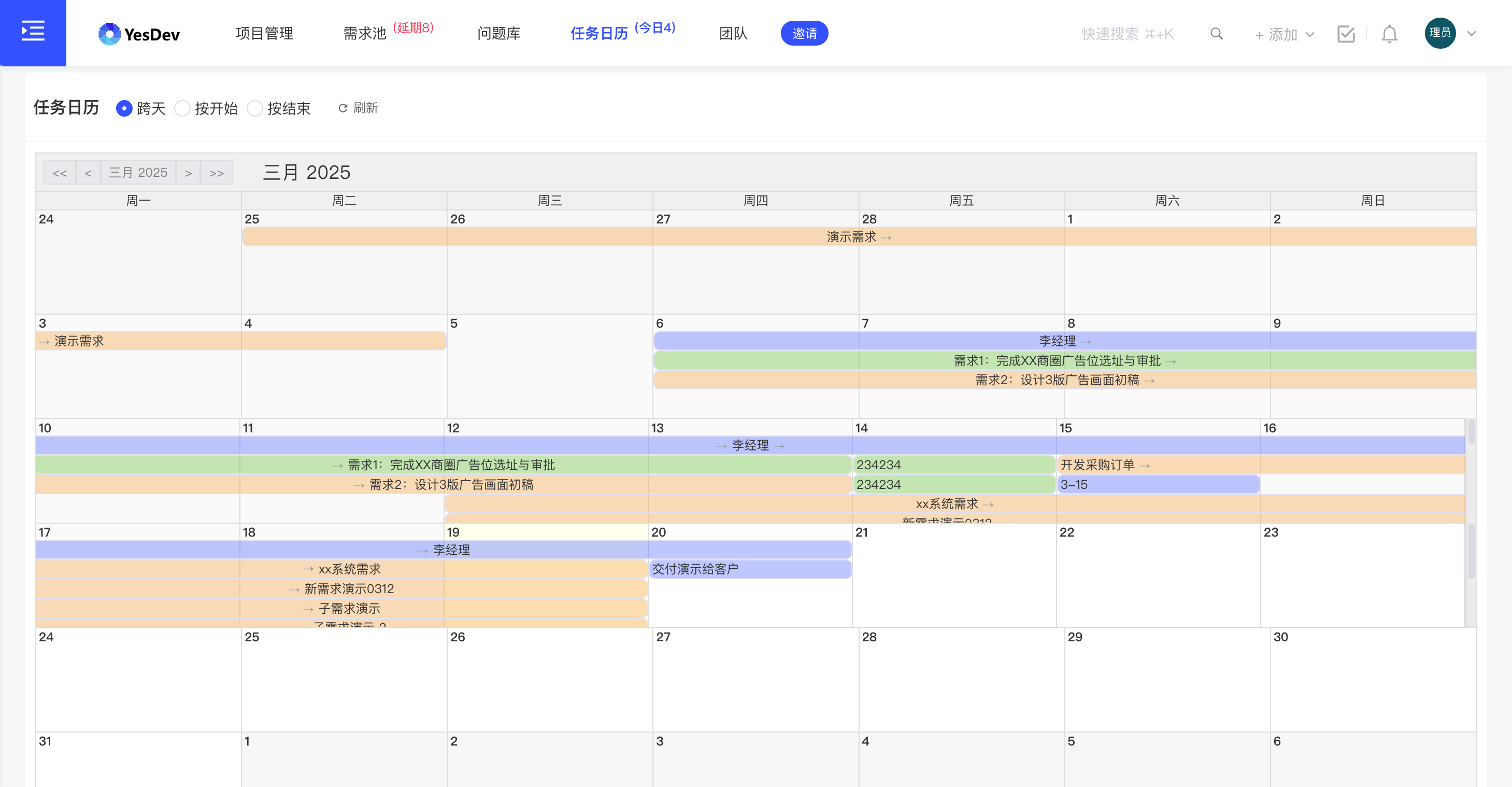The image size is (1512, 787).
Task: Open the 三月 2025 month selector
Action: click(138, 172)
